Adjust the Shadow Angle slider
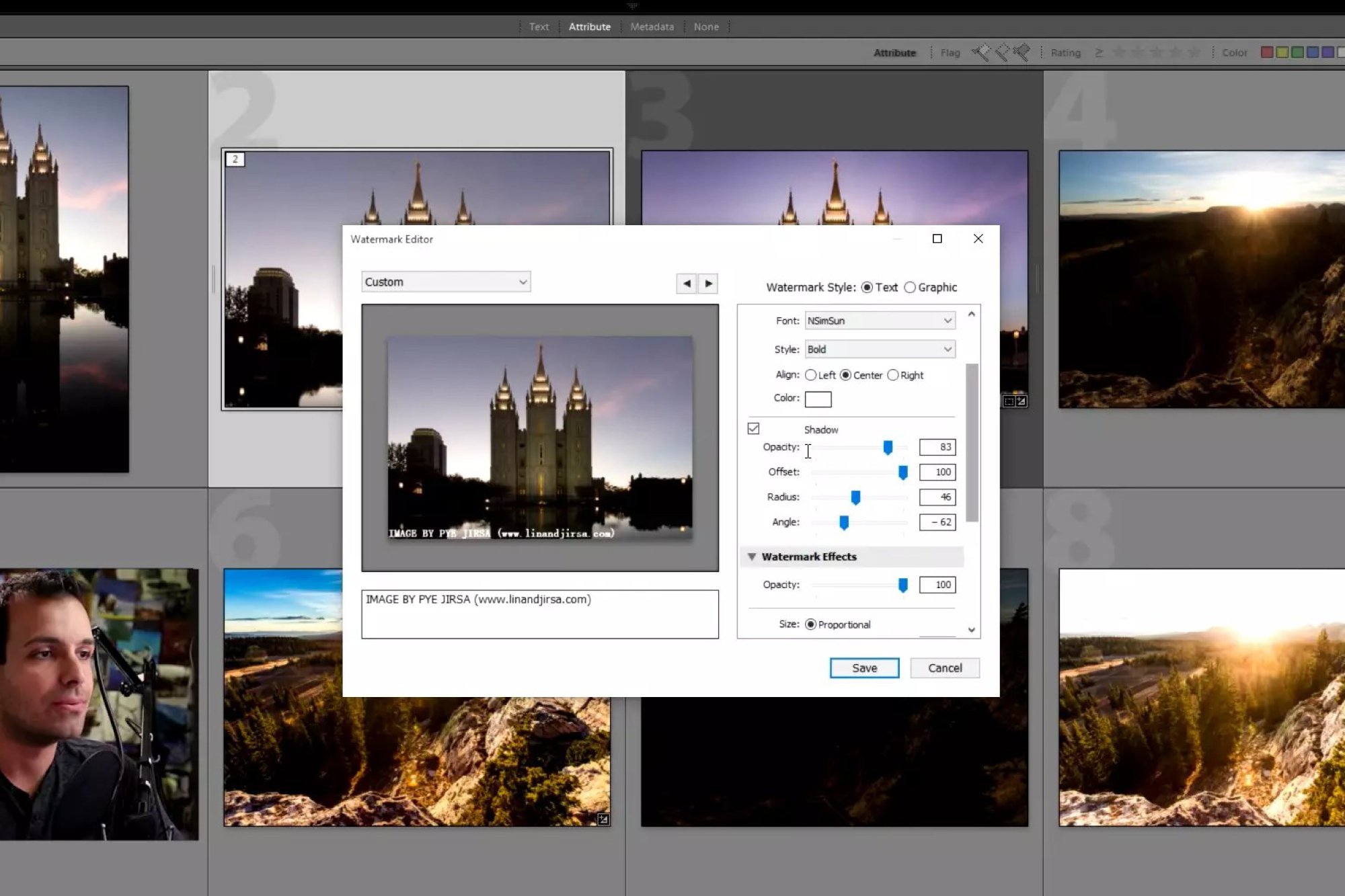This screenshot has width=1345, height=896. tap(844, 522)
